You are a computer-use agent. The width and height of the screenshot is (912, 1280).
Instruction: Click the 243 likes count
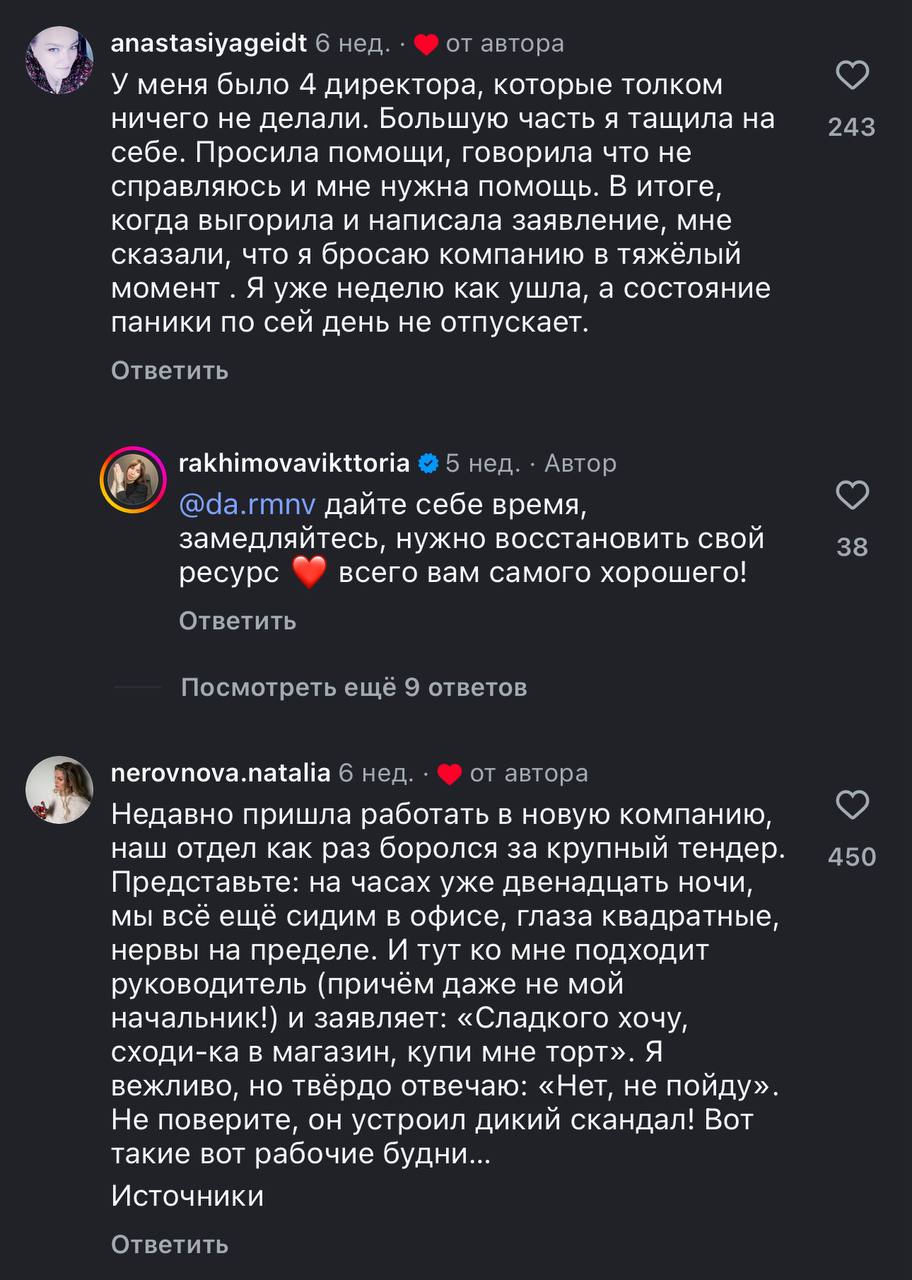(852, 127)
